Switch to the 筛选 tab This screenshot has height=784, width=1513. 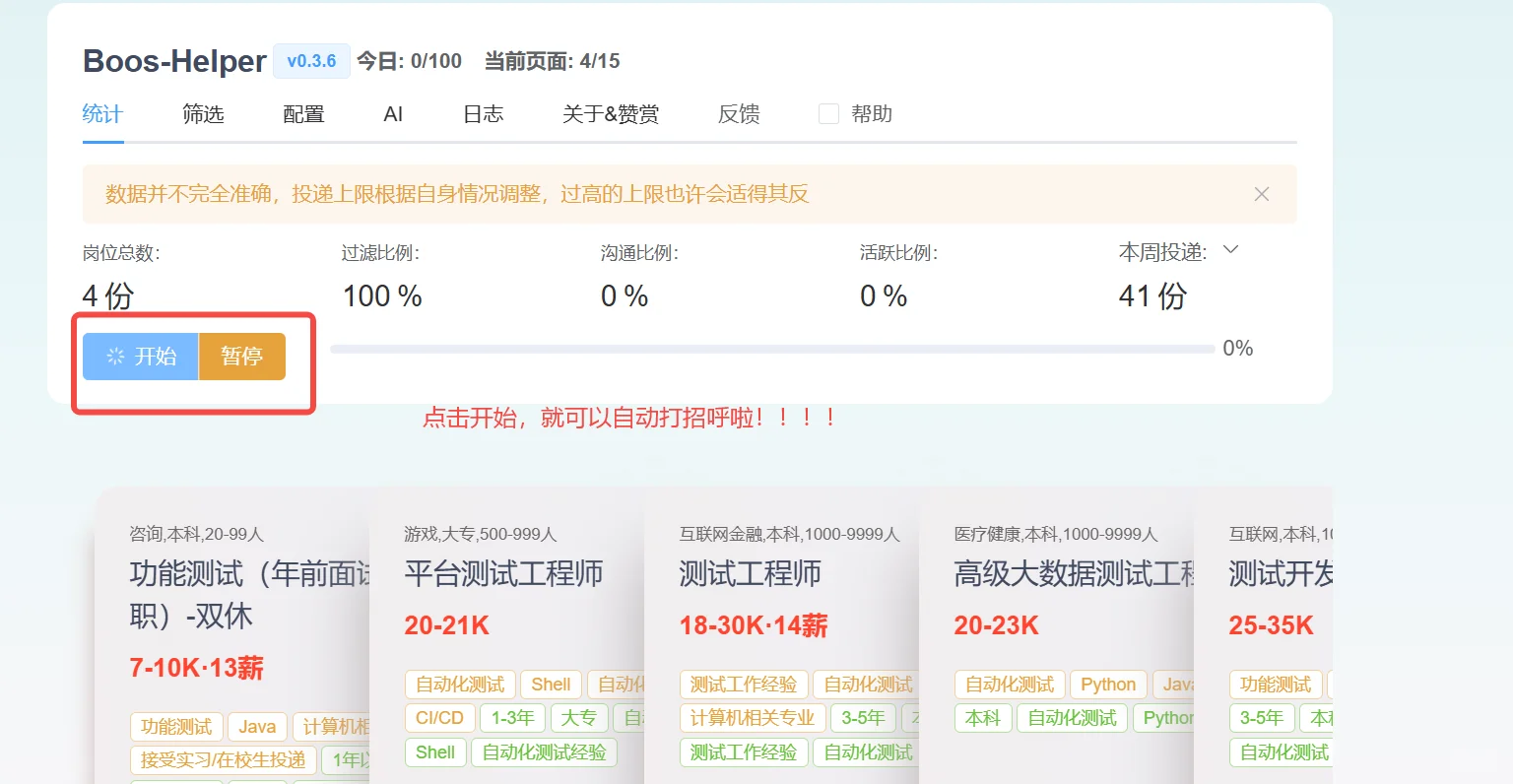[x=203, y=113]
